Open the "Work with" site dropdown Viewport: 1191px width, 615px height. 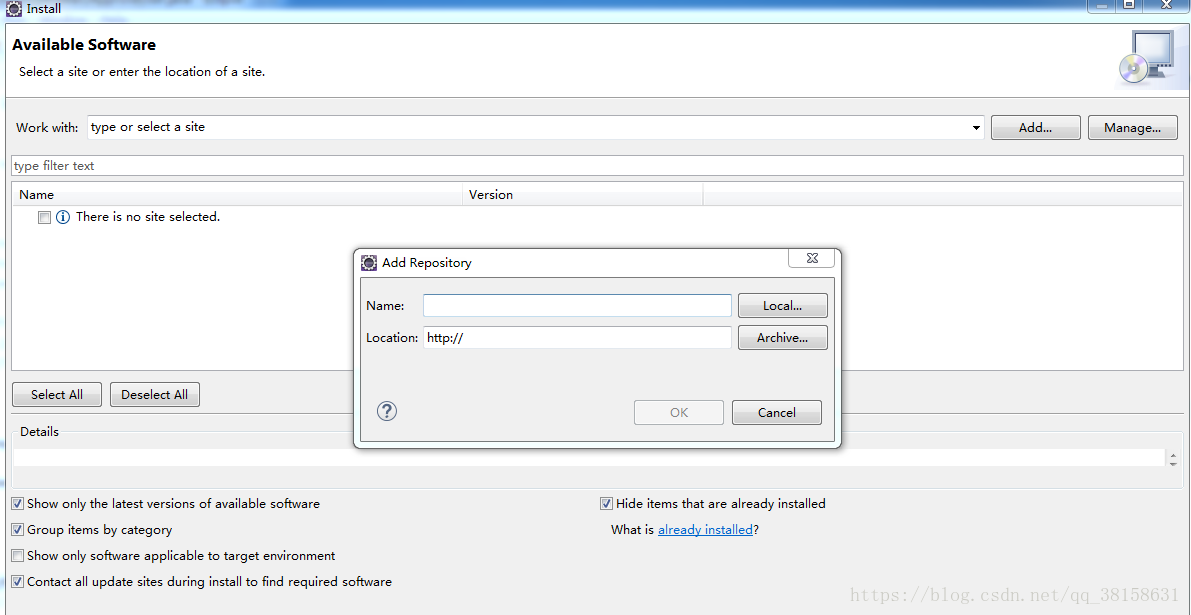pyautogui.click(x=975, y=127)
